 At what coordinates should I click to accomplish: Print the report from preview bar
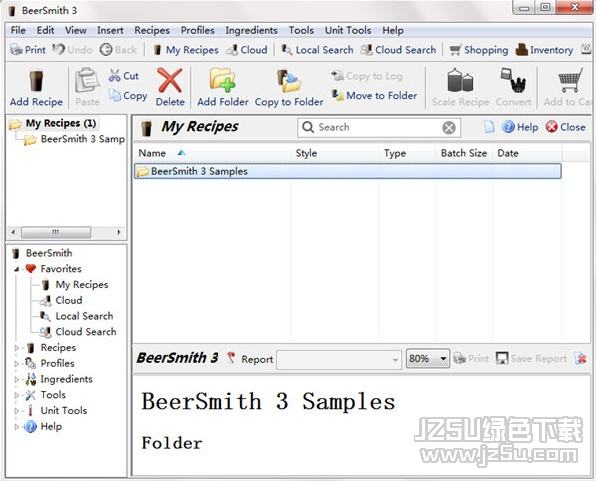(x=471, y=358)
